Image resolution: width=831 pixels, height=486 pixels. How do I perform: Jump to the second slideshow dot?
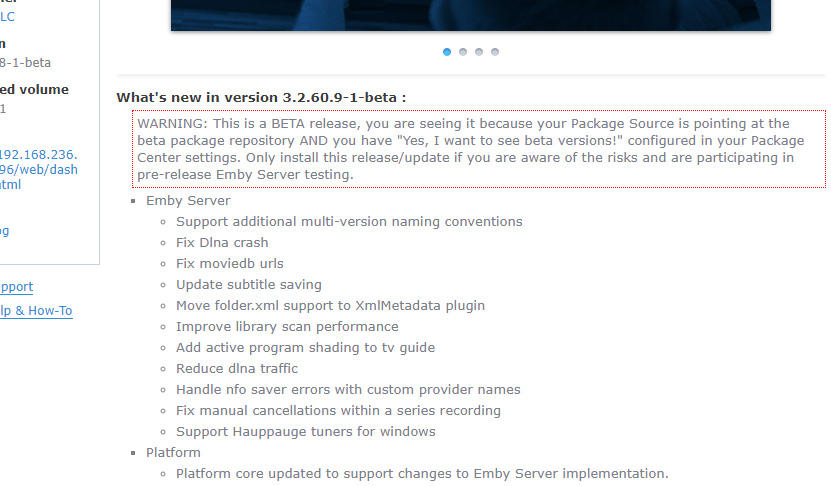click(x=463, y=52)
